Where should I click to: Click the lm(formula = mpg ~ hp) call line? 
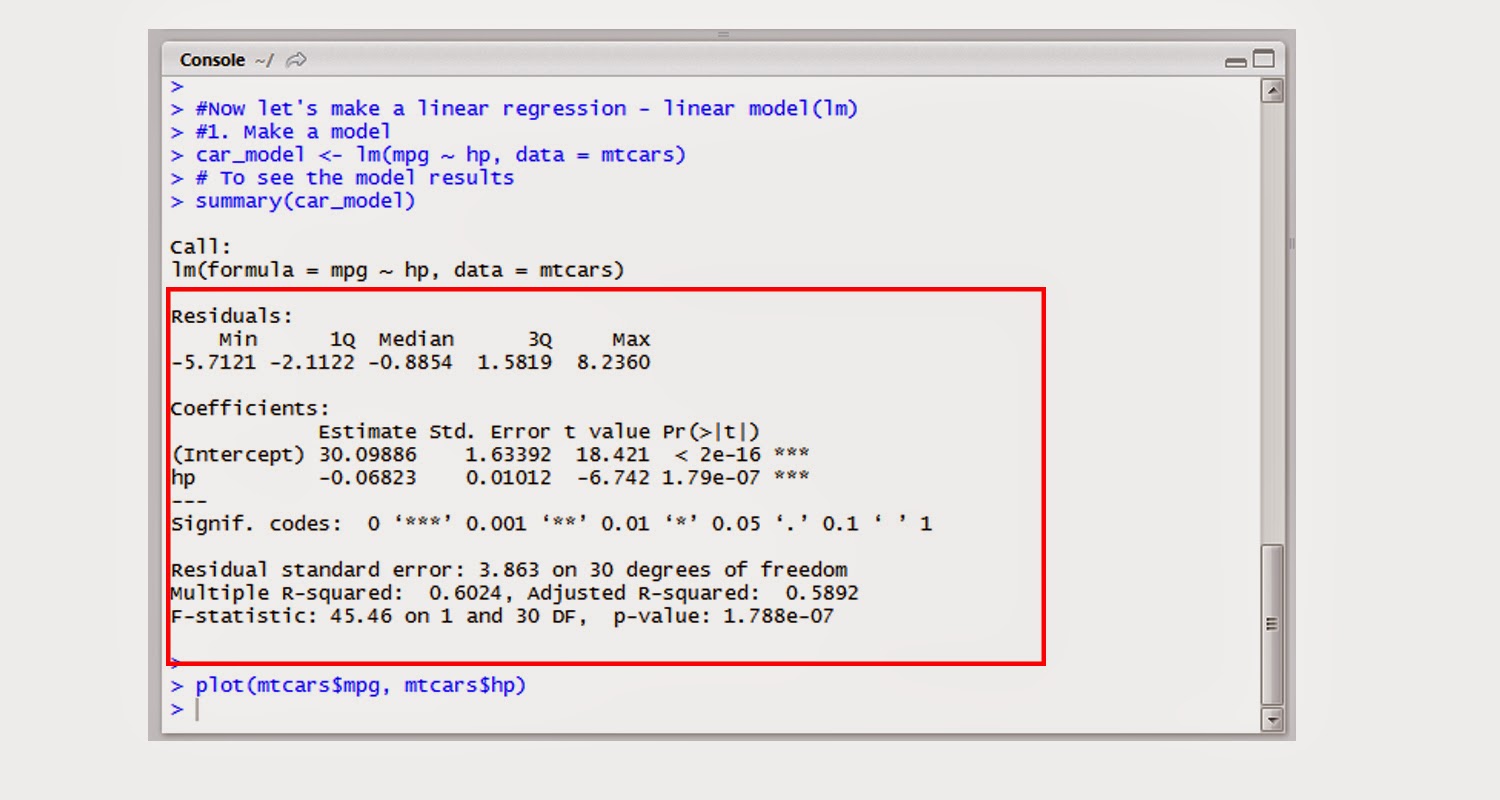[398, 269]
